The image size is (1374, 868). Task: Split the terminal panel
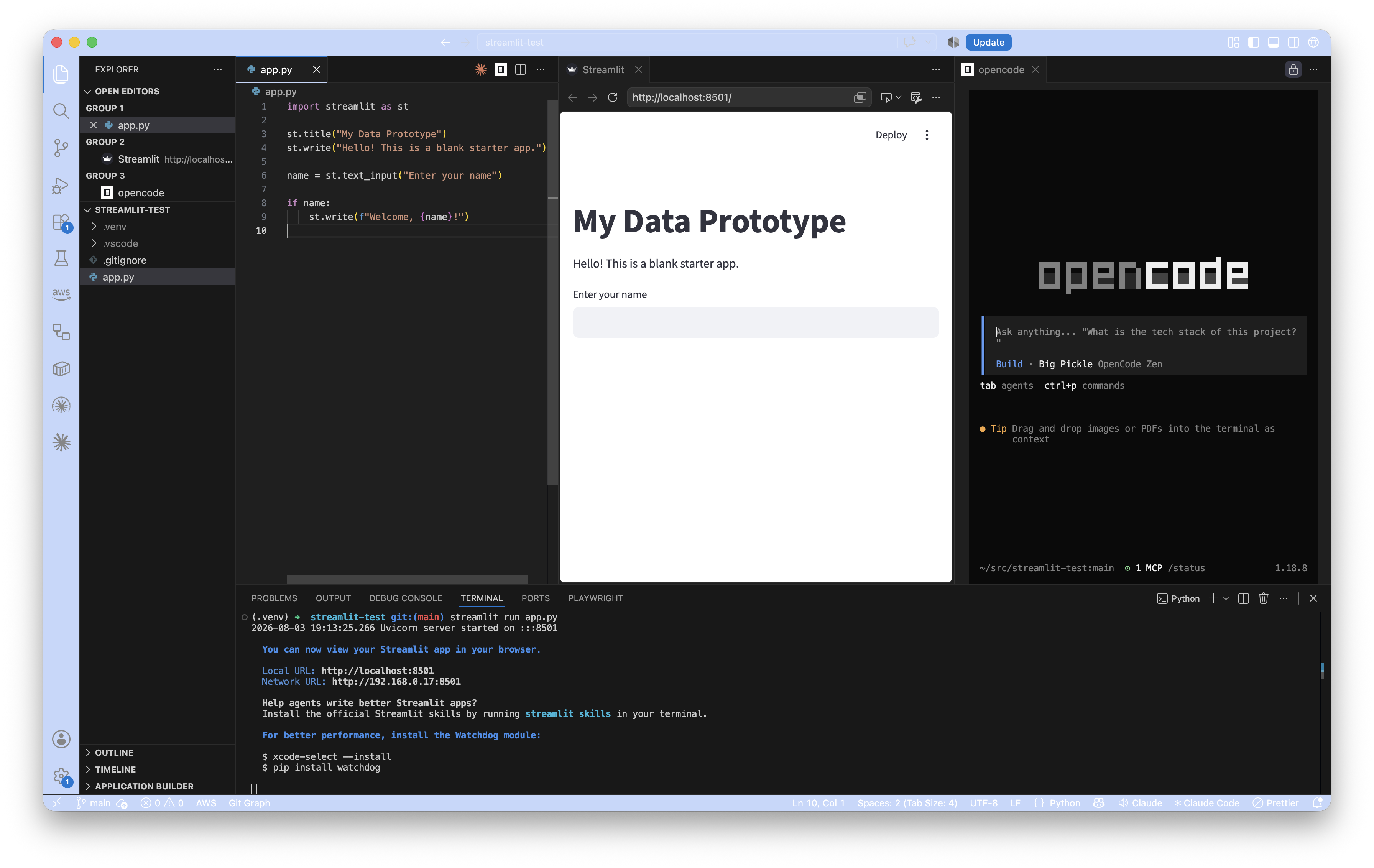click(x=1244, y=598)
